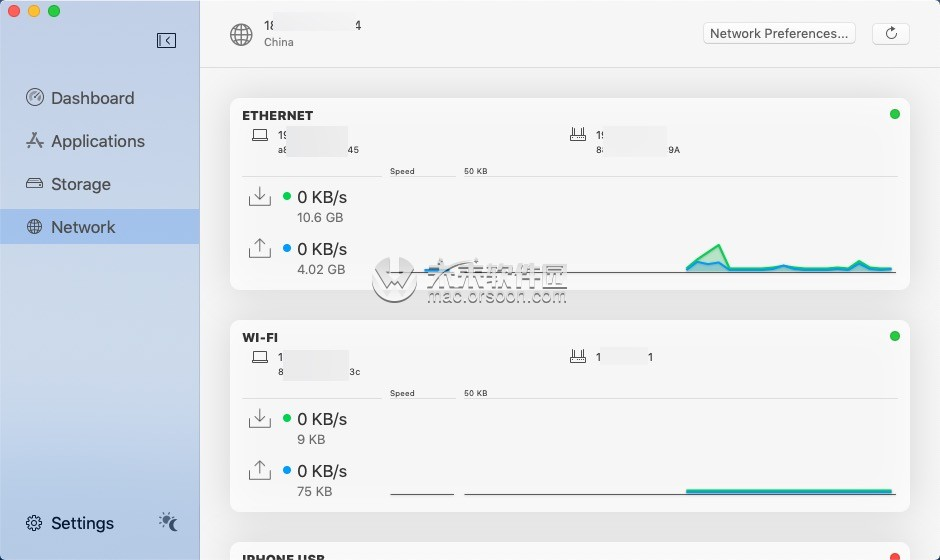This screenshot has height=560, width=940.
Task: Go to the Storage section
Action: pos(68,184)
